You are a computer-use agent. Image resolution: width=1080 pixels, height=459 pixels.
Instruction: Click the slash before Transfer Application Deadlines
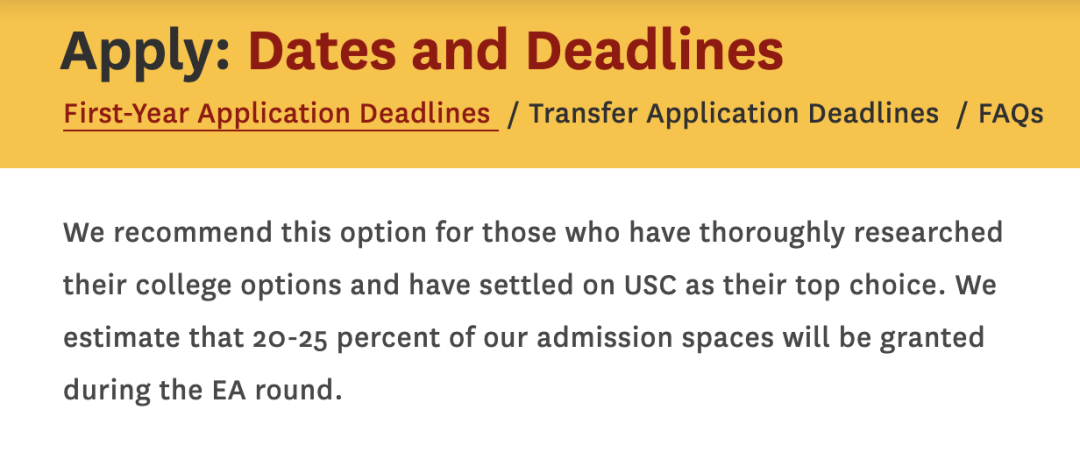[513, 114]
